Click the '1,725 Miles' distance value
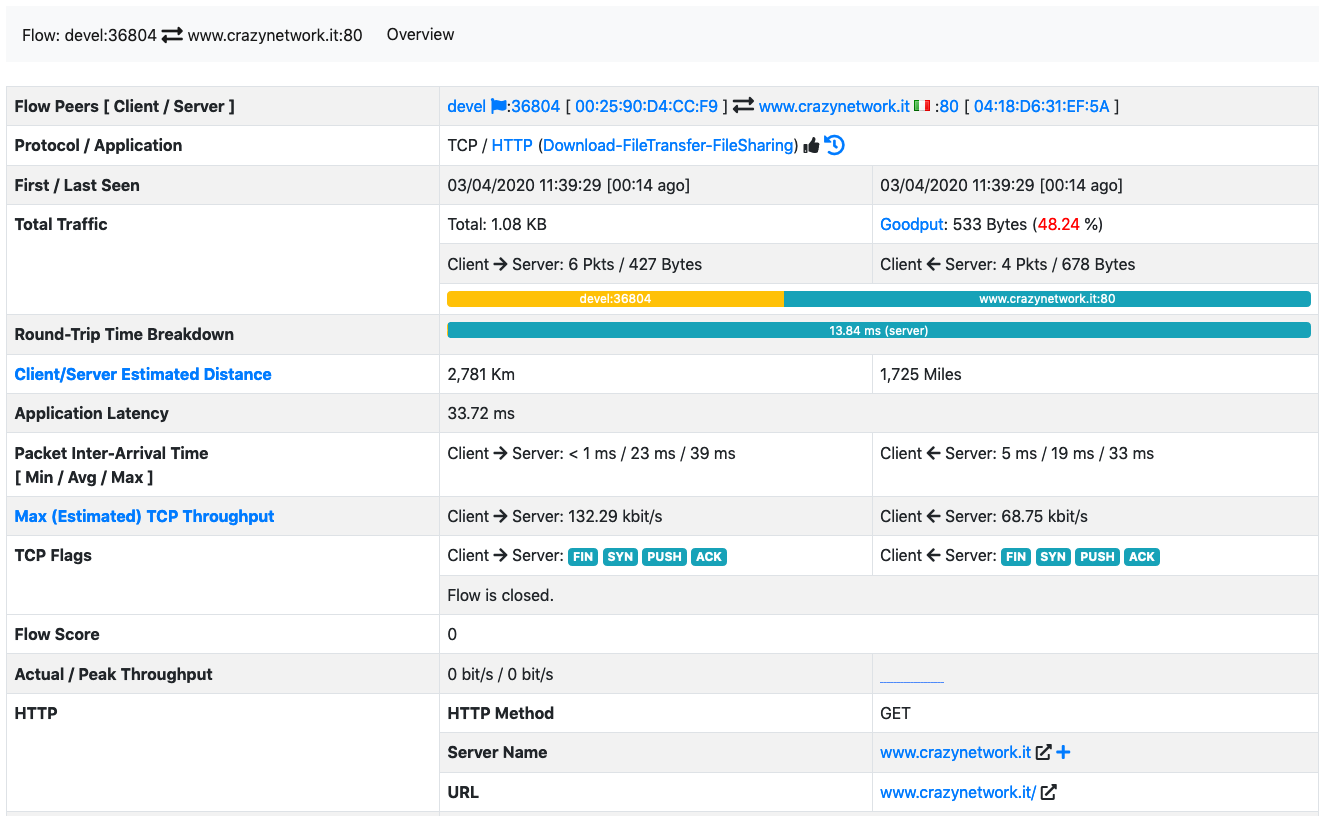Screen dimensions: 1324x816 click(921, 374)
